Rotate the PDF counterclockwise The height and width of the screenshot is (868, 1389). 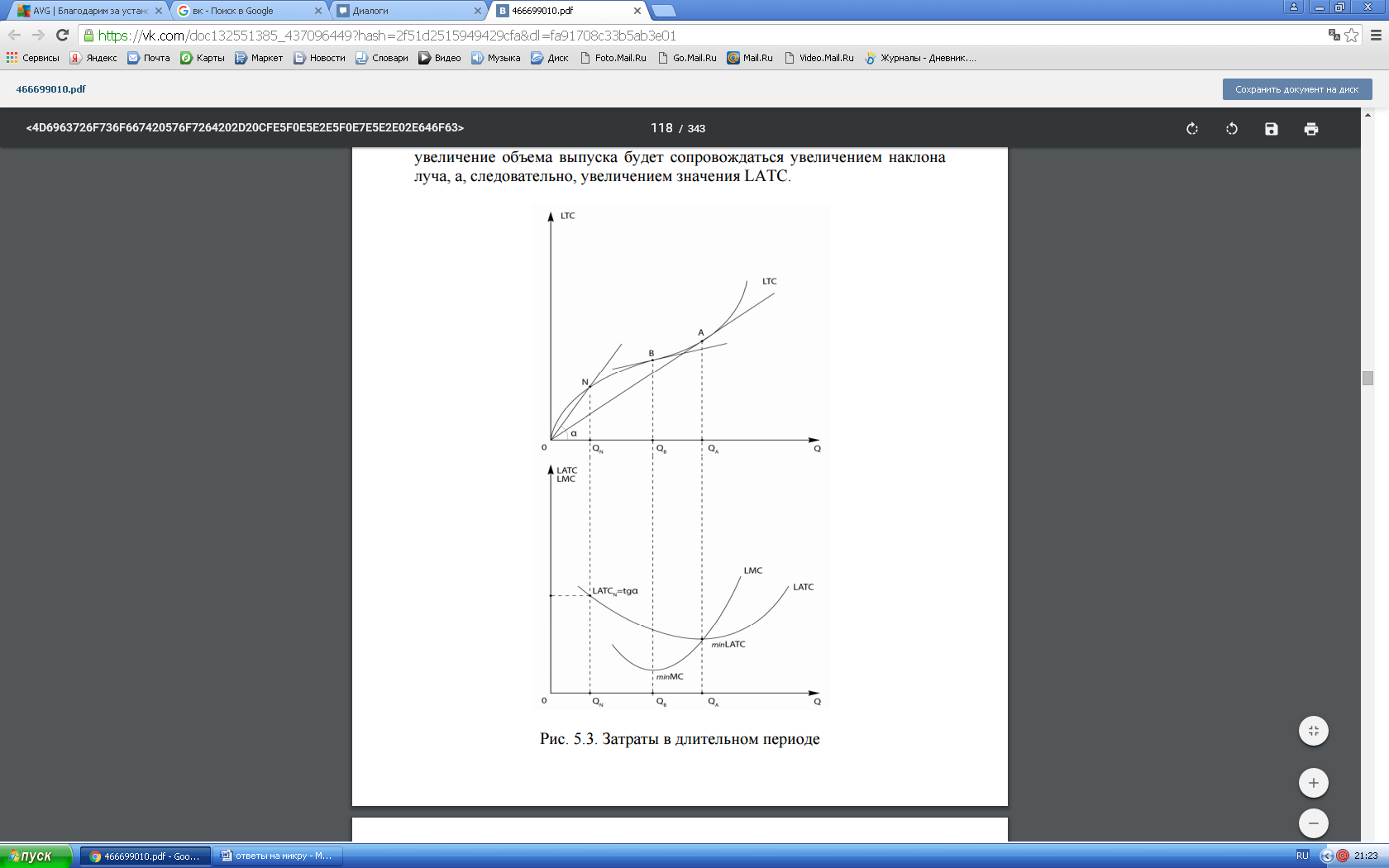tap(1232, 128)
